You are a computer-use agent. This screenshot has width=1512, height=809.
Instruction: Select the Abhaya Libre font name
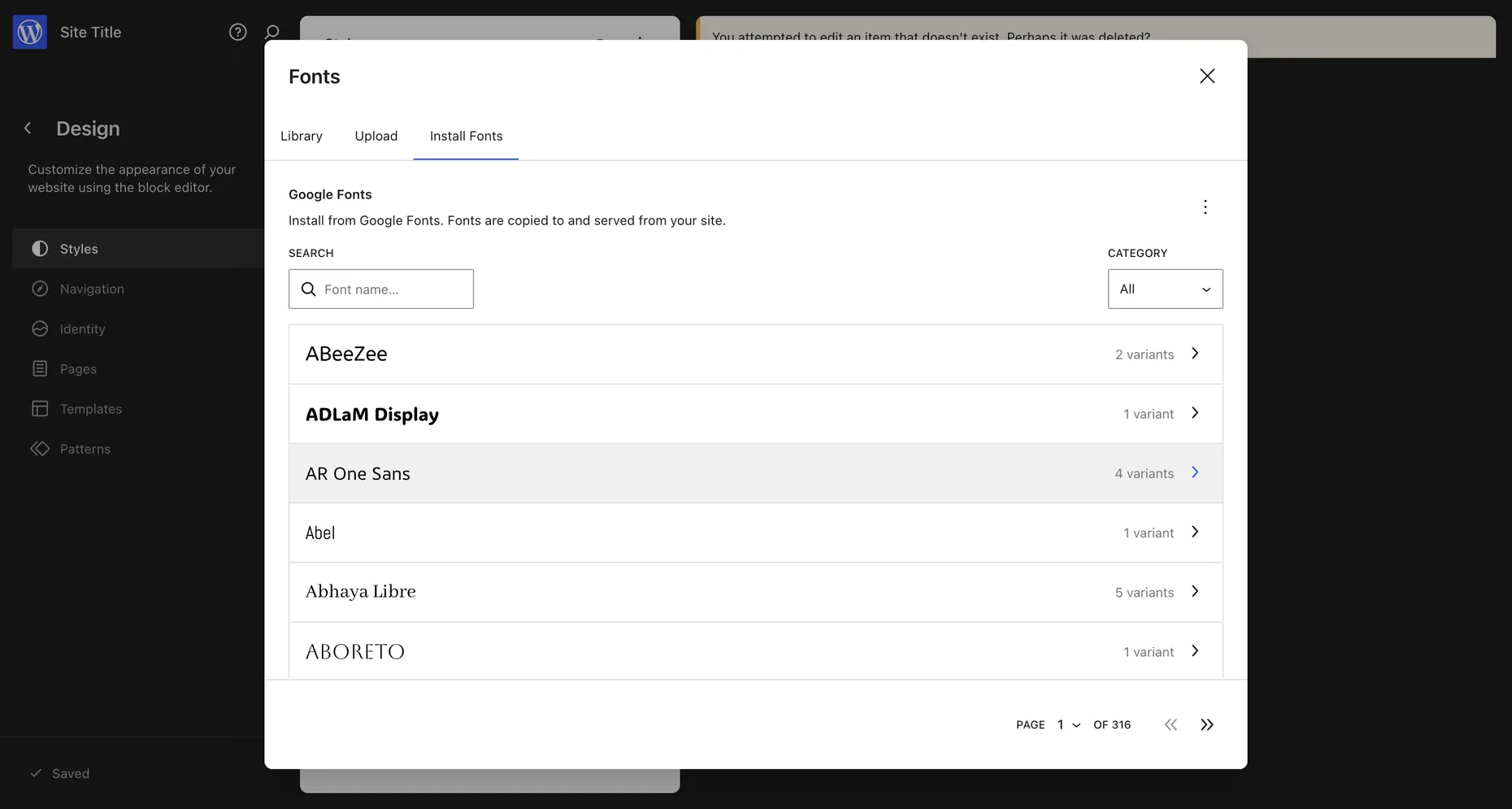(361, 591)
